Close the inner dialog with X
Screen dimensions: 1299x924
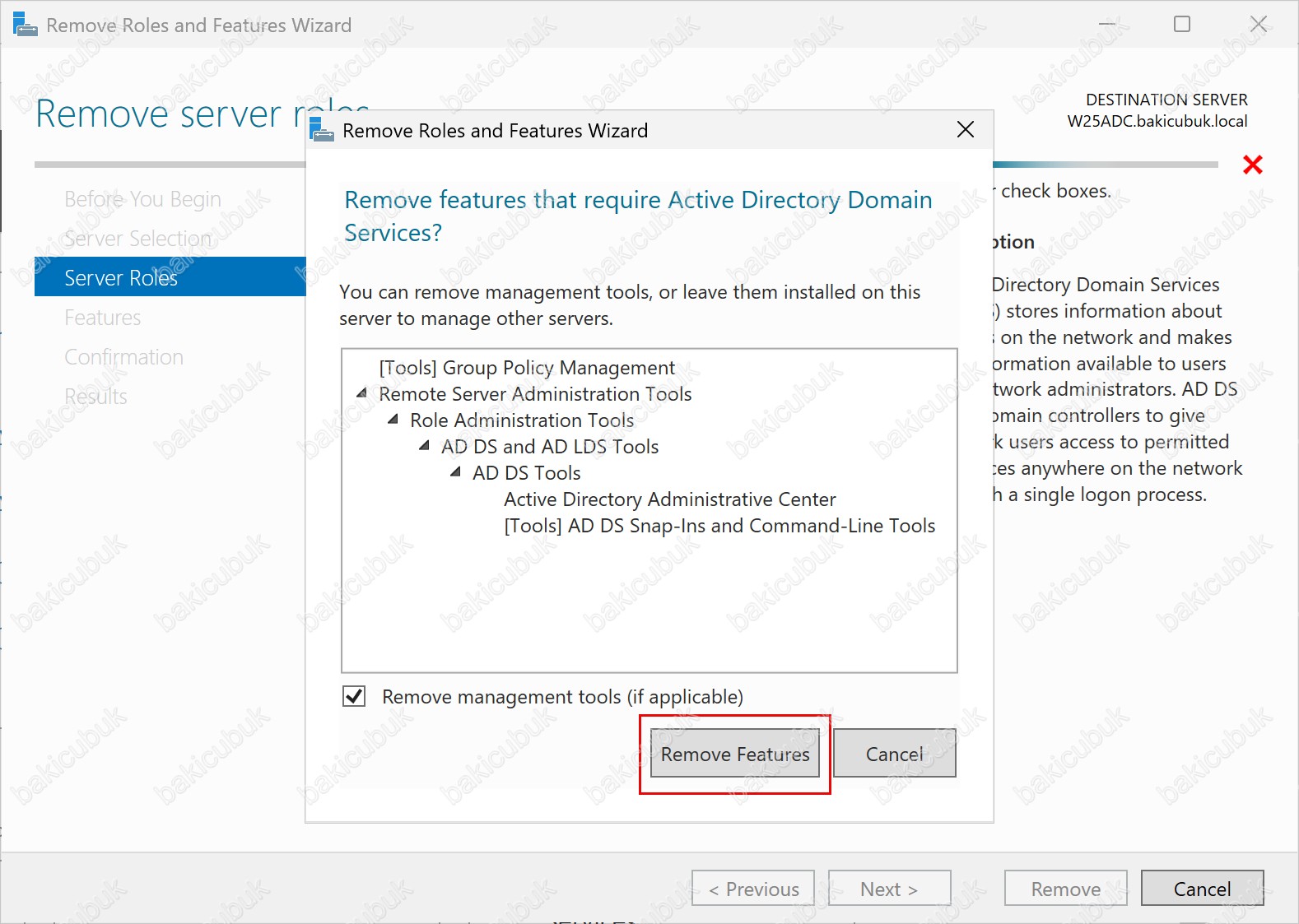coord(965,130)
